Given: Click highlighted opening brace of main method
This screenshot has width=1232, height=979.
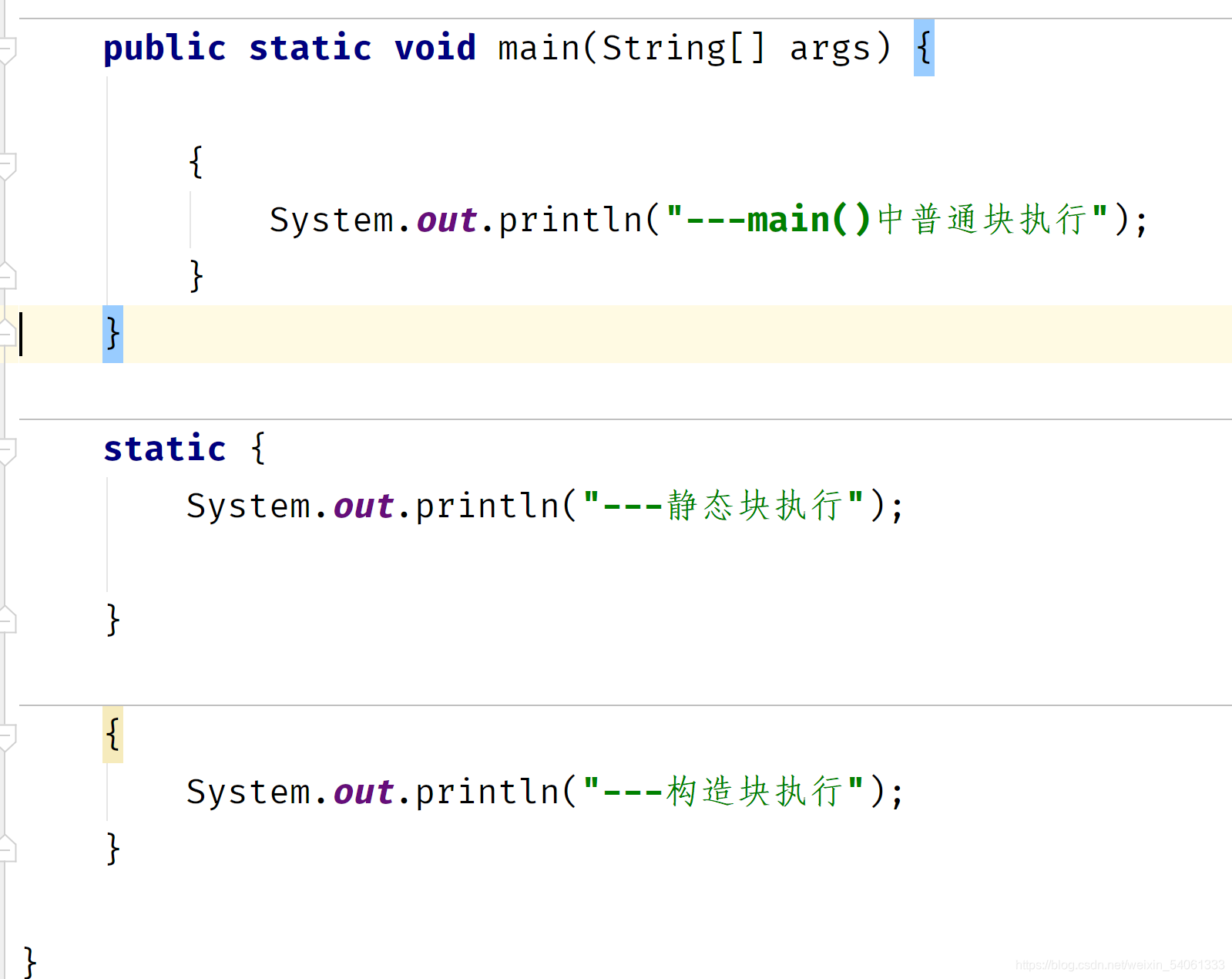Looking at the screenshot, I should [924, 48].
